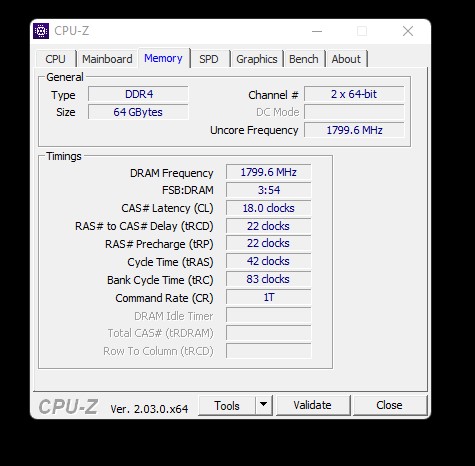Click the FSB:DRAM 3:54 value
Screen dimensions: 475x466
click(x=269, y=190)
